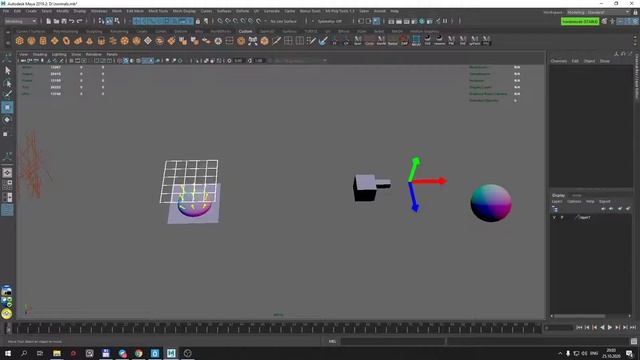Play animation forwards
This screenshot has height=360, width=640.
(610, 327)
